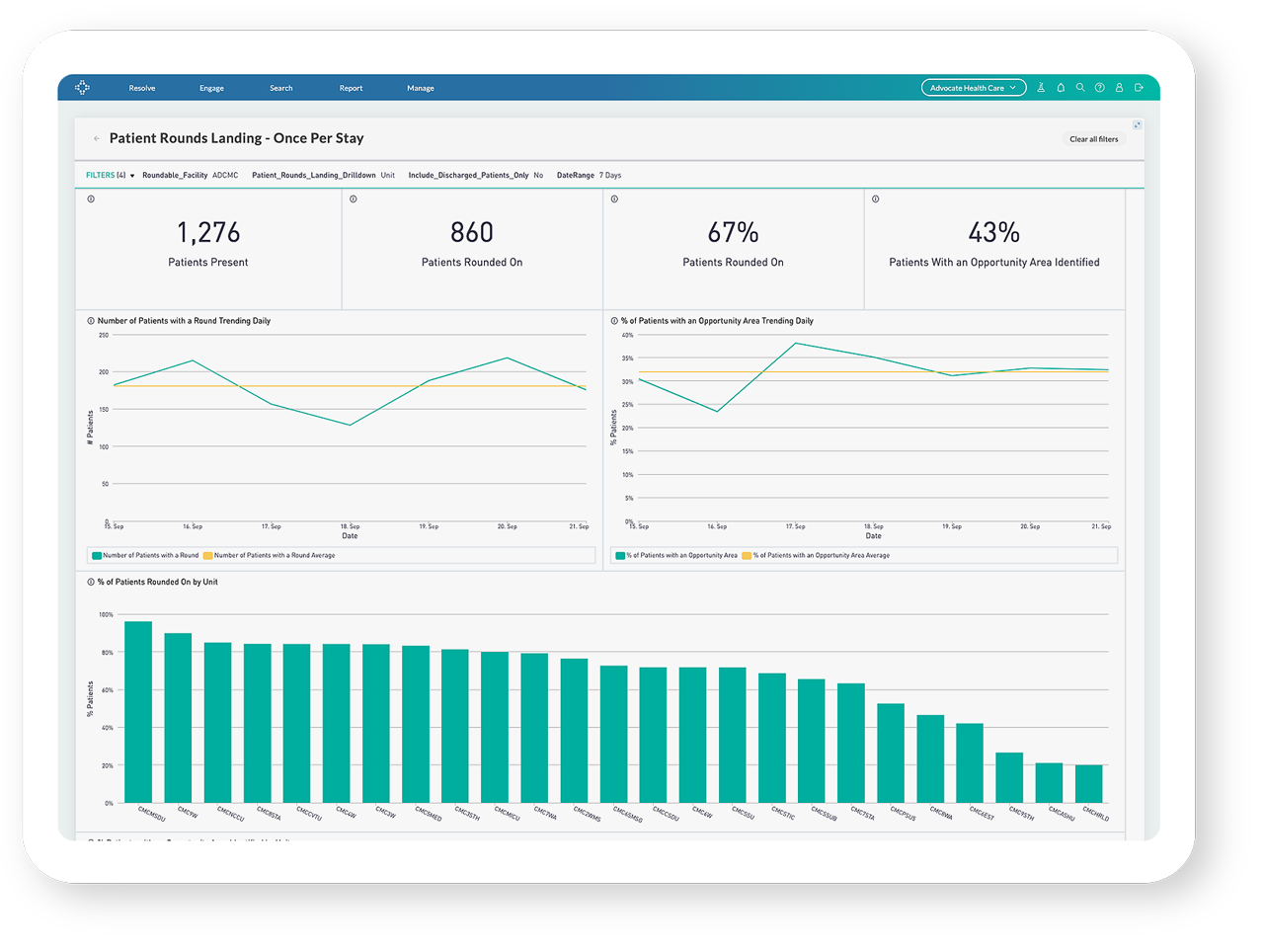Open the Advocate Health Care dropdown

click(x=974, y=88)
